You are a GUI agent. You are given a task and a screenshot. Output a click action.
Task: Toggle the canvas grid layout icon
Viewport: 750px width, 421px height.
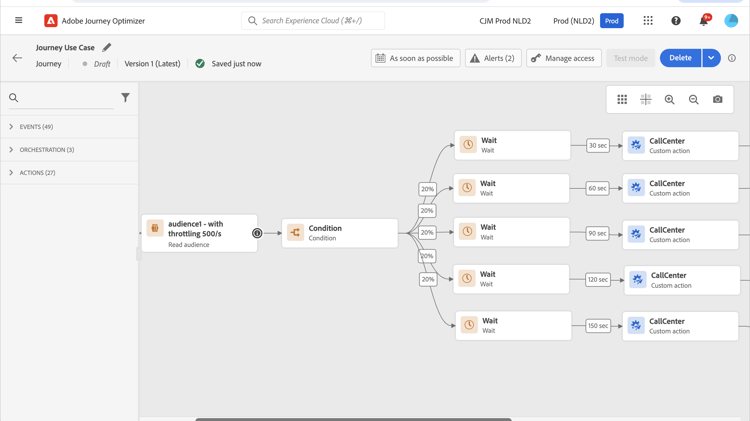(x=622, y=100)
